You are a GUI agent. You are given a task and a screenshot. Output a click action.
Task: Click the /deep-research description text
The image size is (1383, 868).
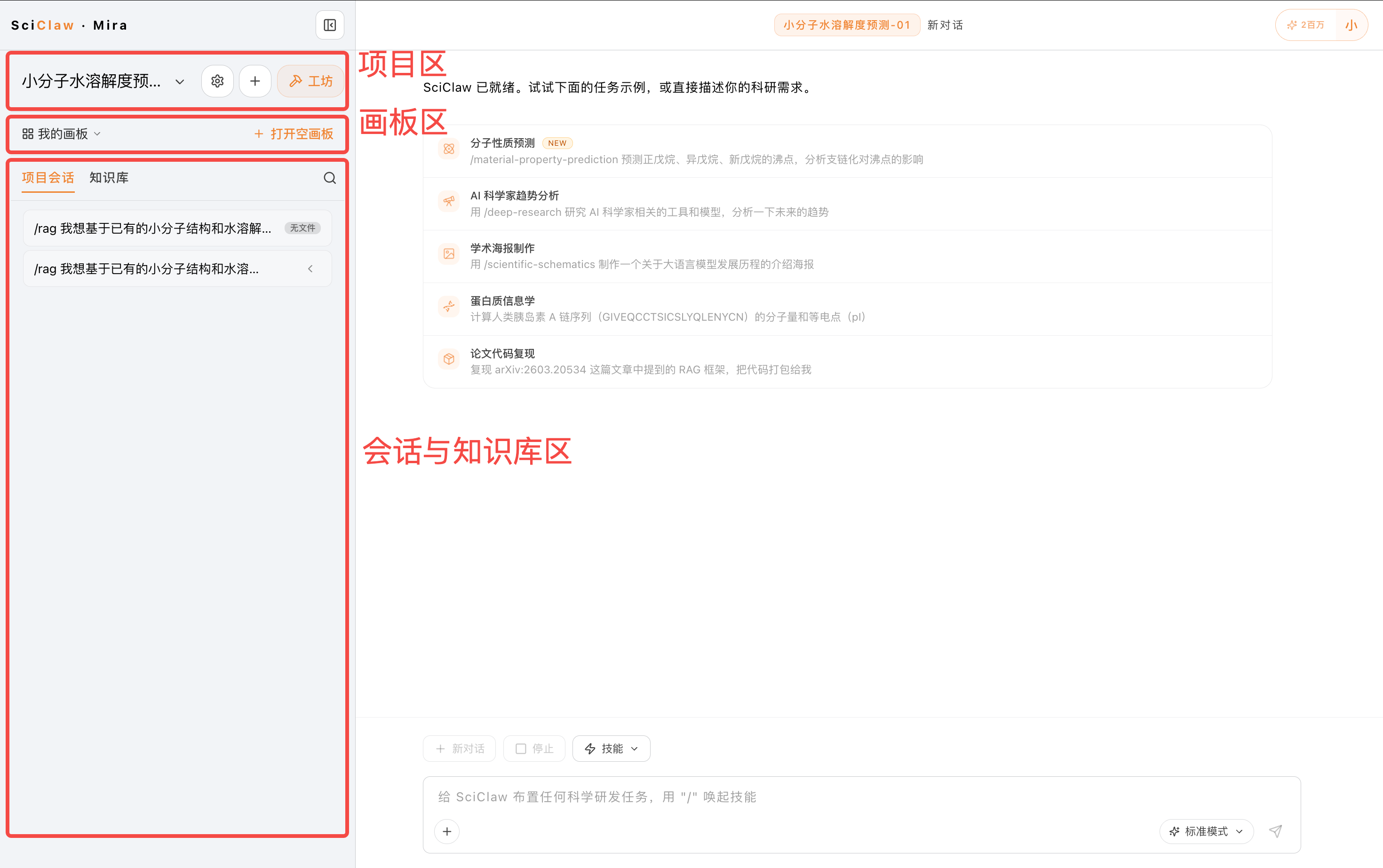[650, 213]
